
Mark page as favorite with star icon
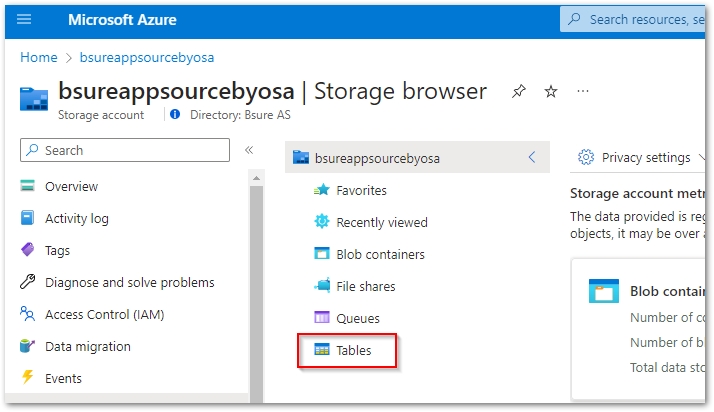click(551, 92)
